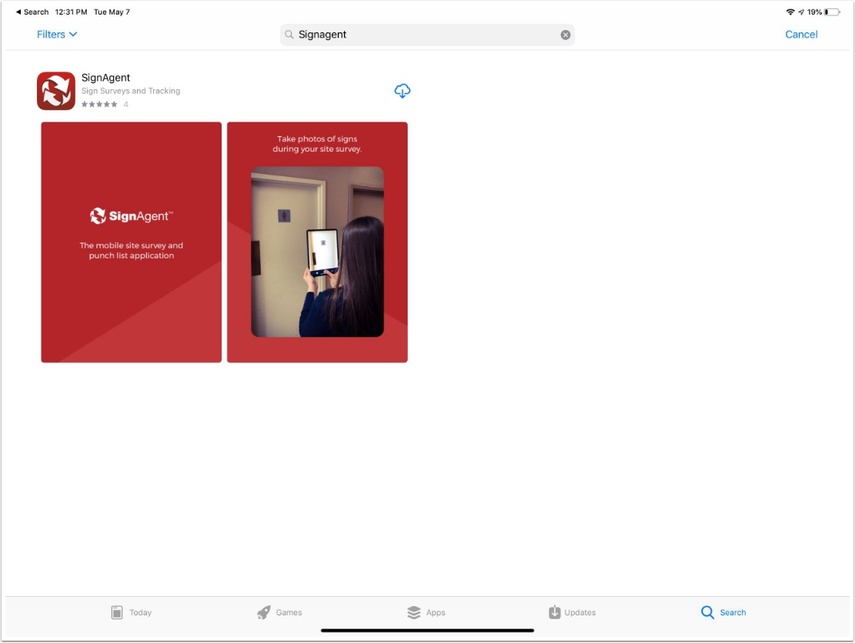
Task: View the screenshot showing photo-taking during site survey
Action: [x=317, y=241]
